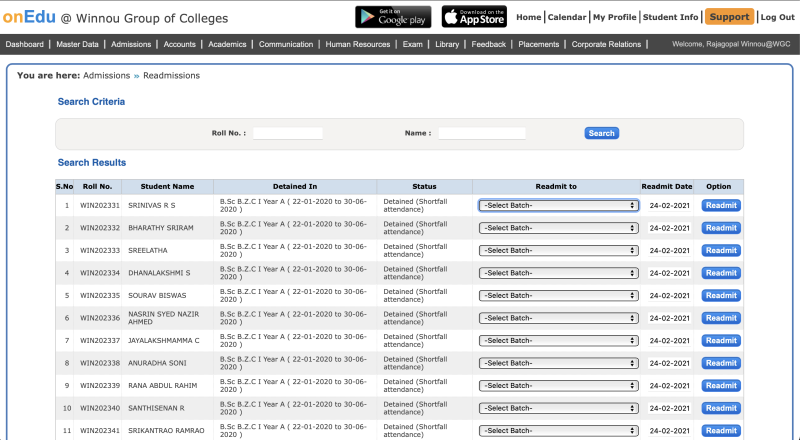
Task: Expand batch dropdown for SRINIVAS R S
Action: (x=558, y=205)
